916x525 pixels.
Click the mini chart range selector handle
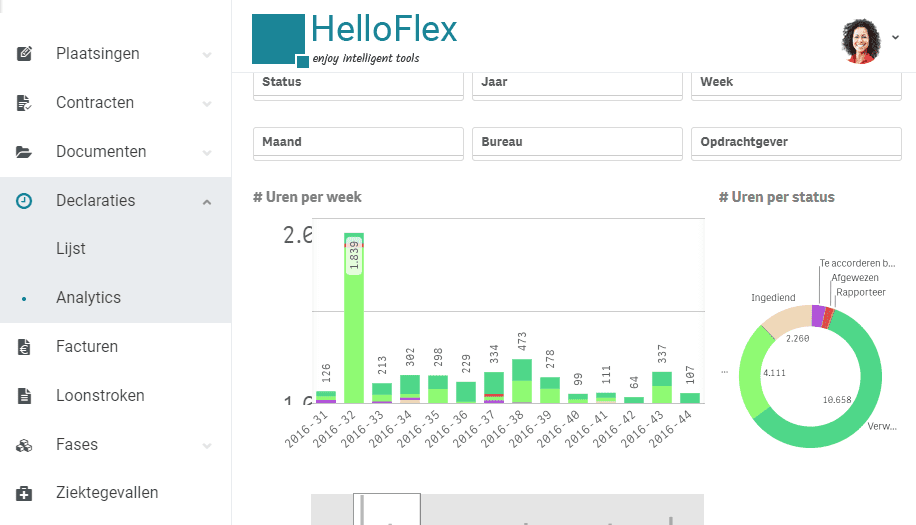coord(387,509)
